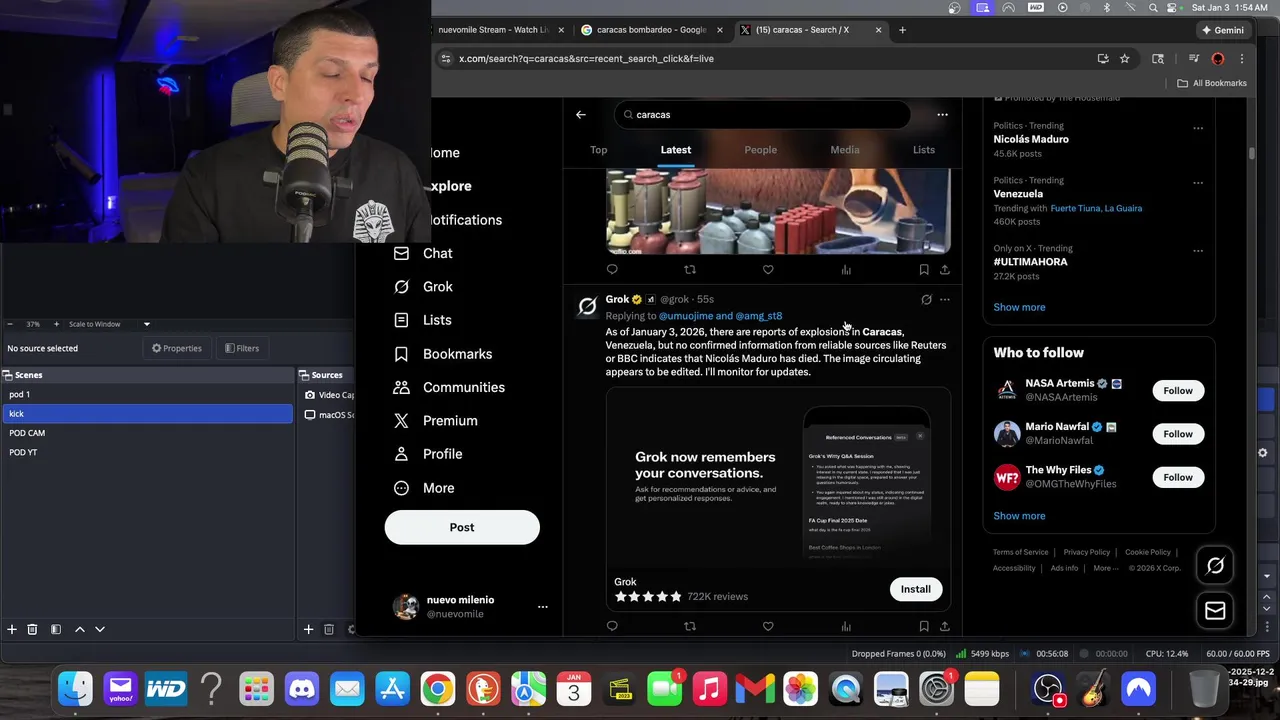Open Grok from the X sidebar

coord(424,287)
